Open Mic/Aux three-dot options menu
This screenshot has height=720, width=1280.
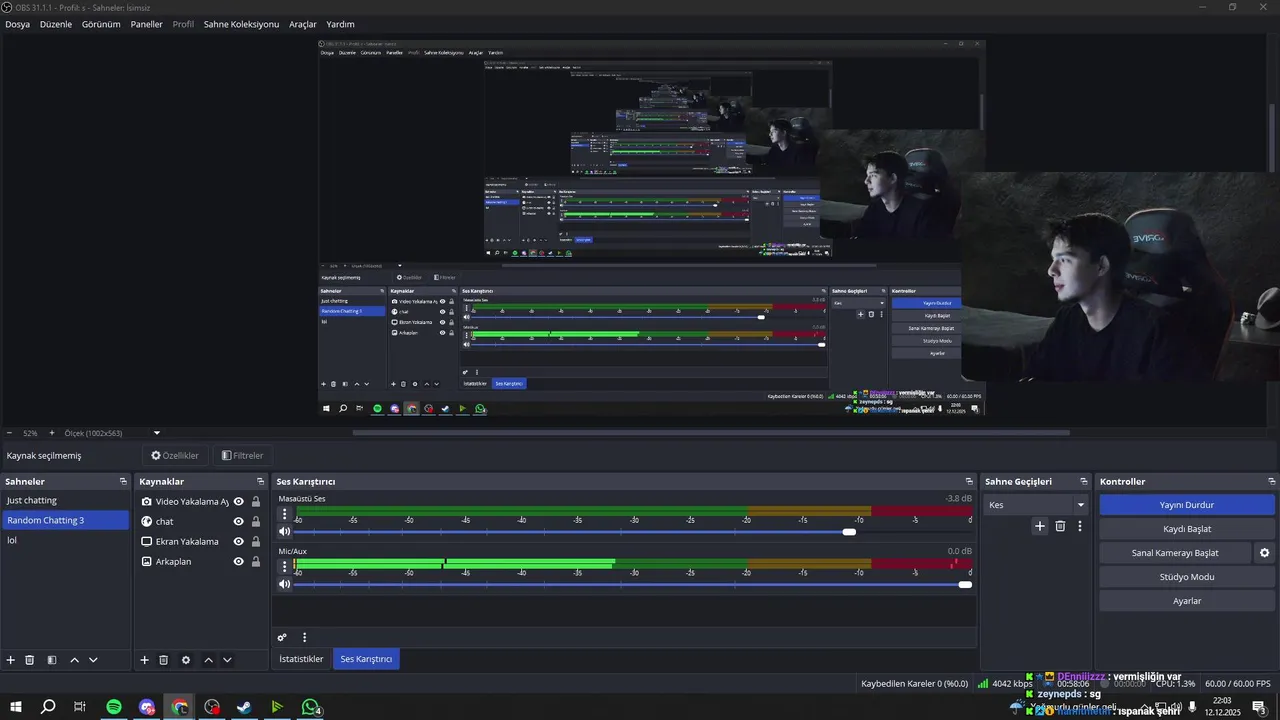(x=284, y=566)
